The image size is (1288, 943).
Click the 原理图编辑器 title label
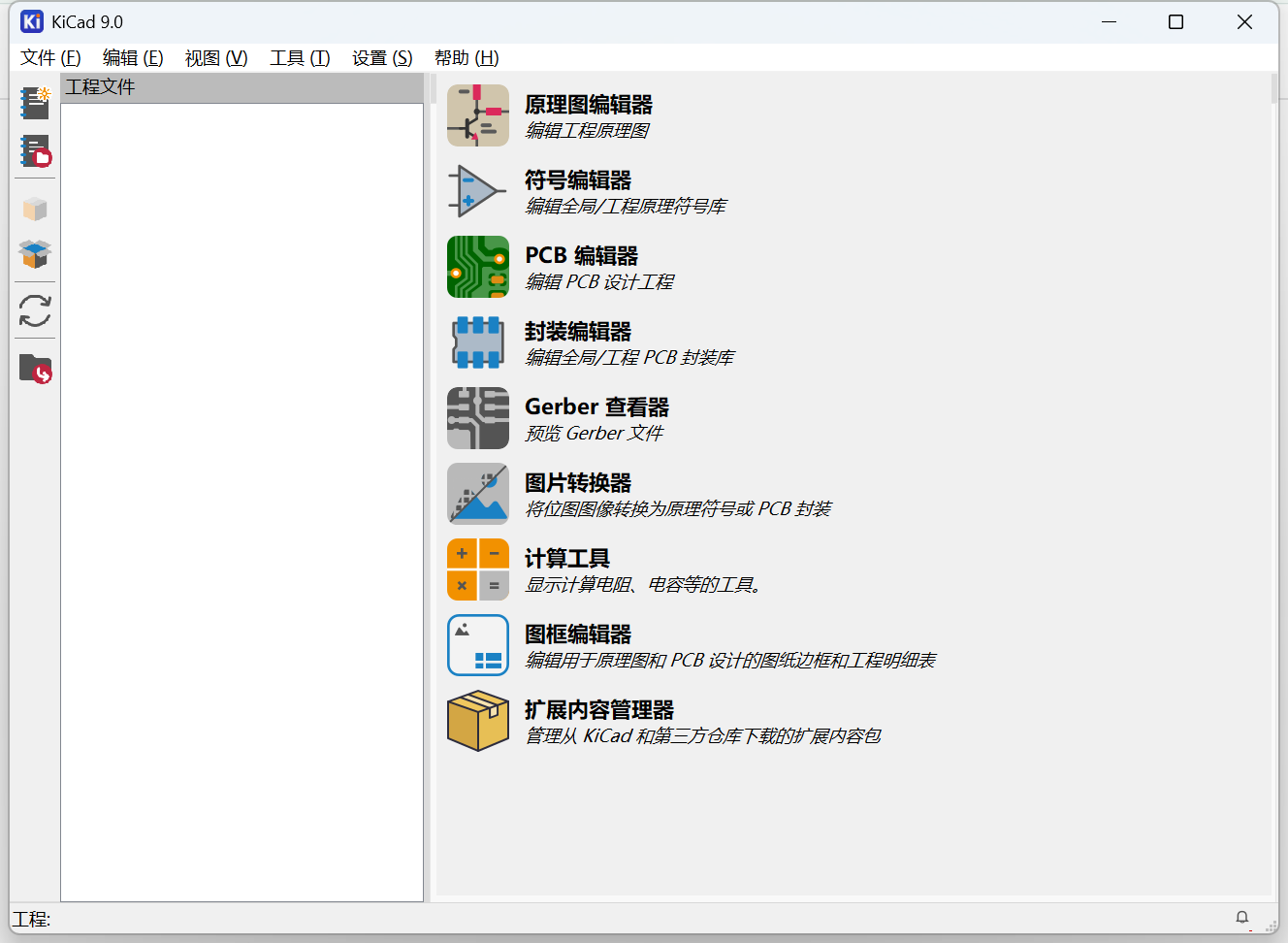pyautogui.click(x=589, y=105)
